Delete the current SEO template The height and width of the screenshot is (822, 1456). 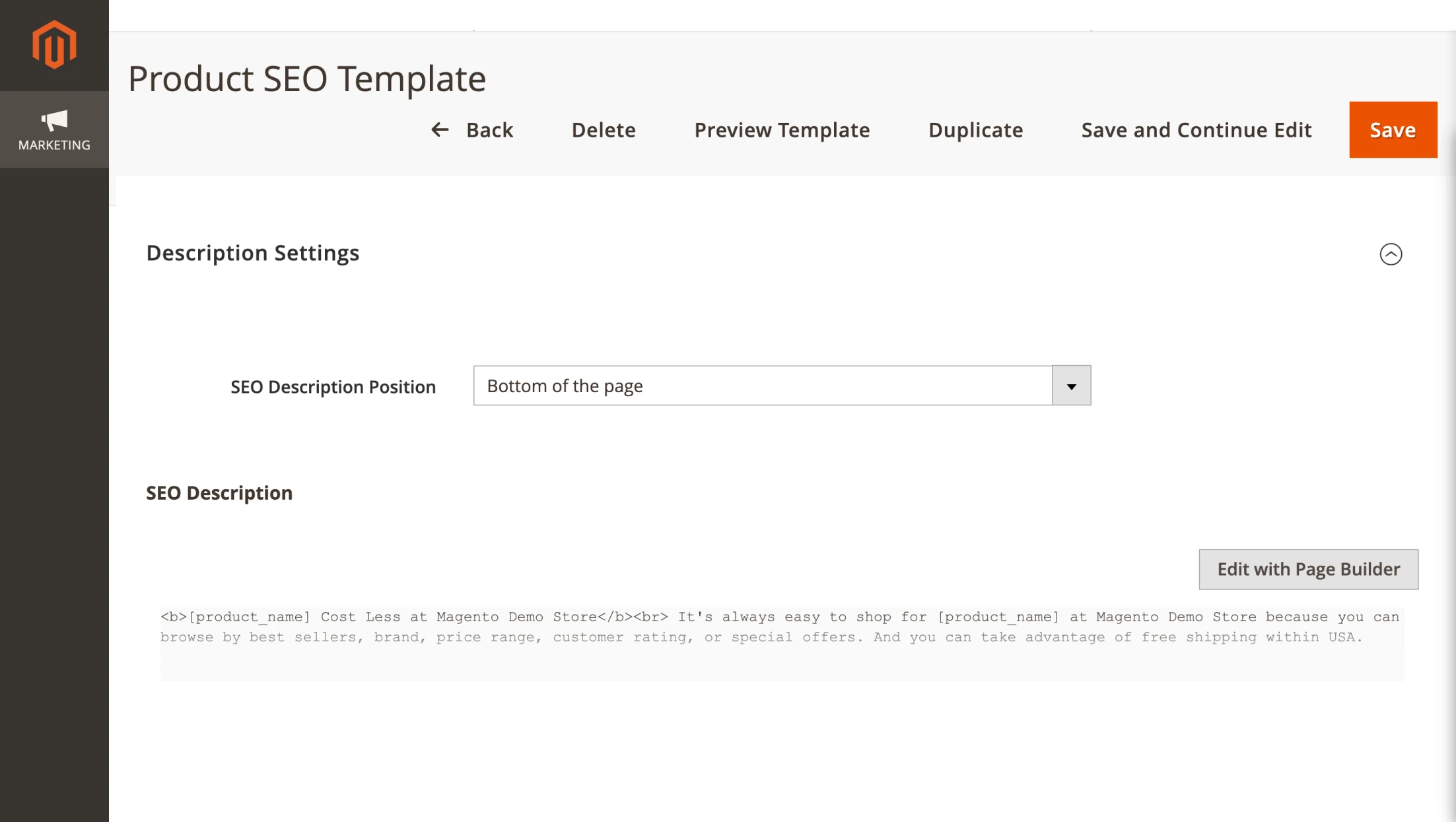click(603, 130)
